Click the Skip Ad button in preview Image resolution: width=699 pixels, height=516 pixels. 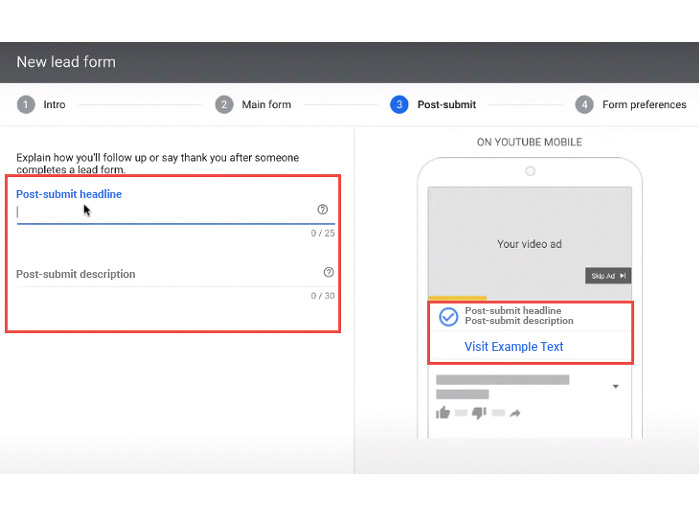click(x=608, y=276)
